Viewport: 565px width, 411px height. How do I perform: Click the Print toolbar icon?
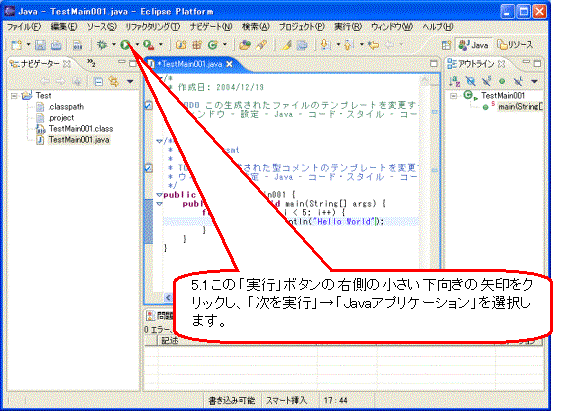56,45
